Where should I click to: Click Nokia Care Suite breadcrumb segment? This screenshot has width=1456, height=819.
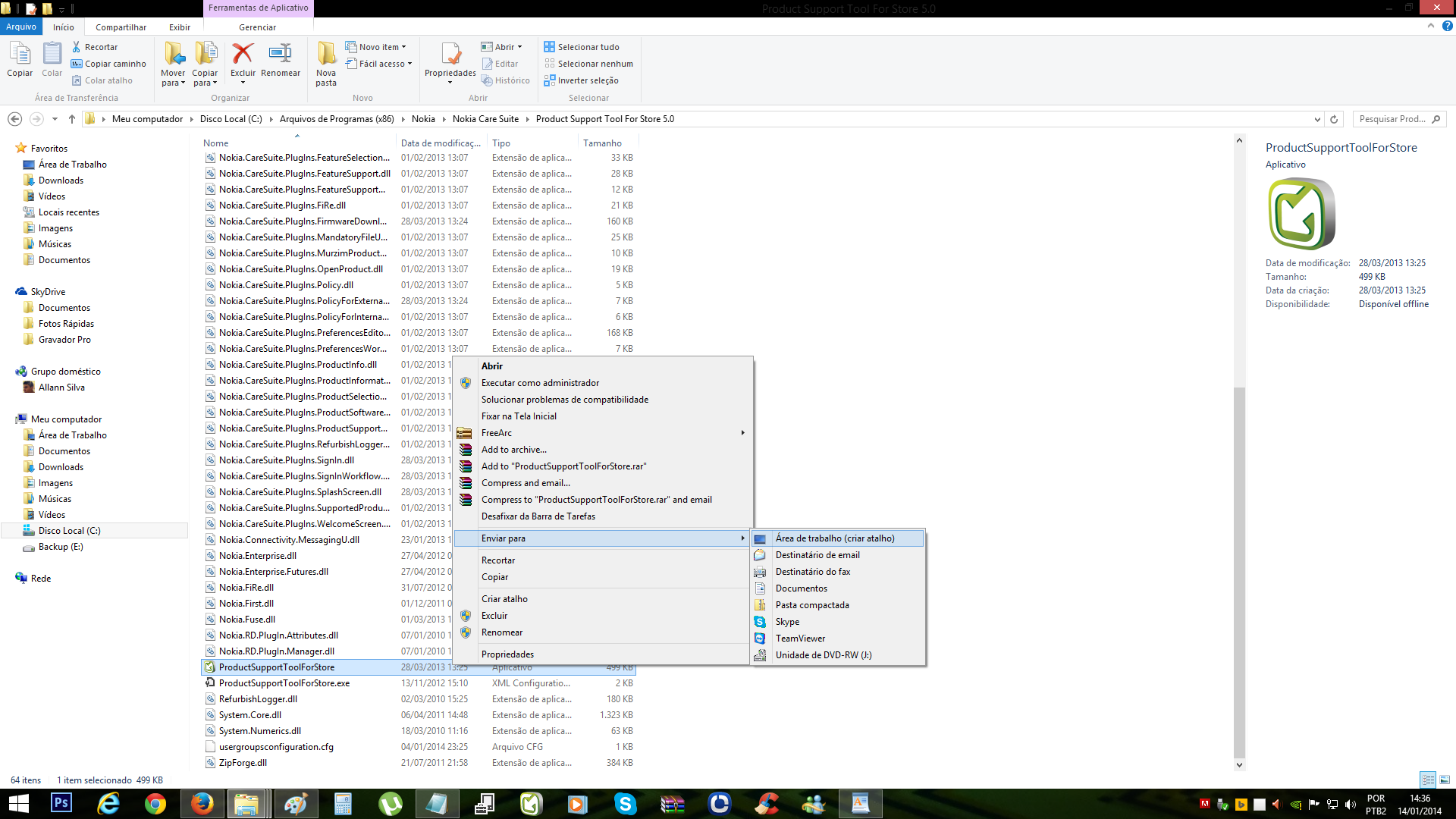tap(485, 119)
